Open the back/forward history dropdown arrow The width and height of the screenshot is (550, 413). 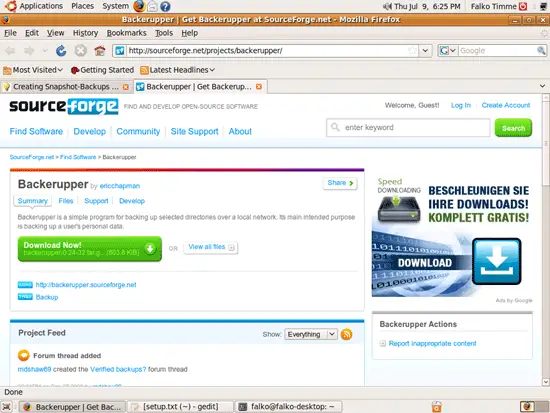point(45,51)
